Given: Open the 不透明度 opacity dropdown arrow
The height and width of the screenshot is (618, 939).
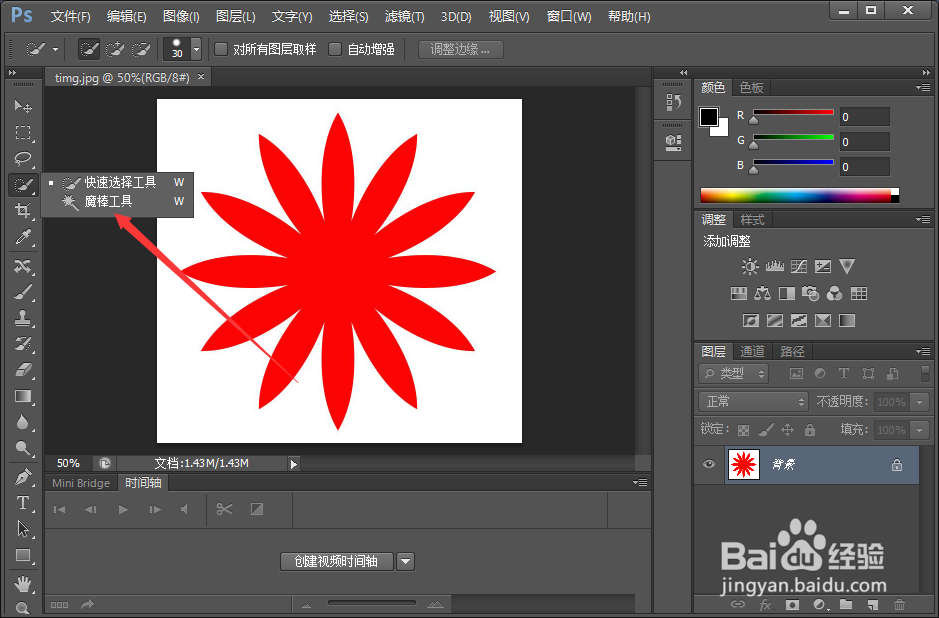Looking at the screenshot, I should point(920,402).
